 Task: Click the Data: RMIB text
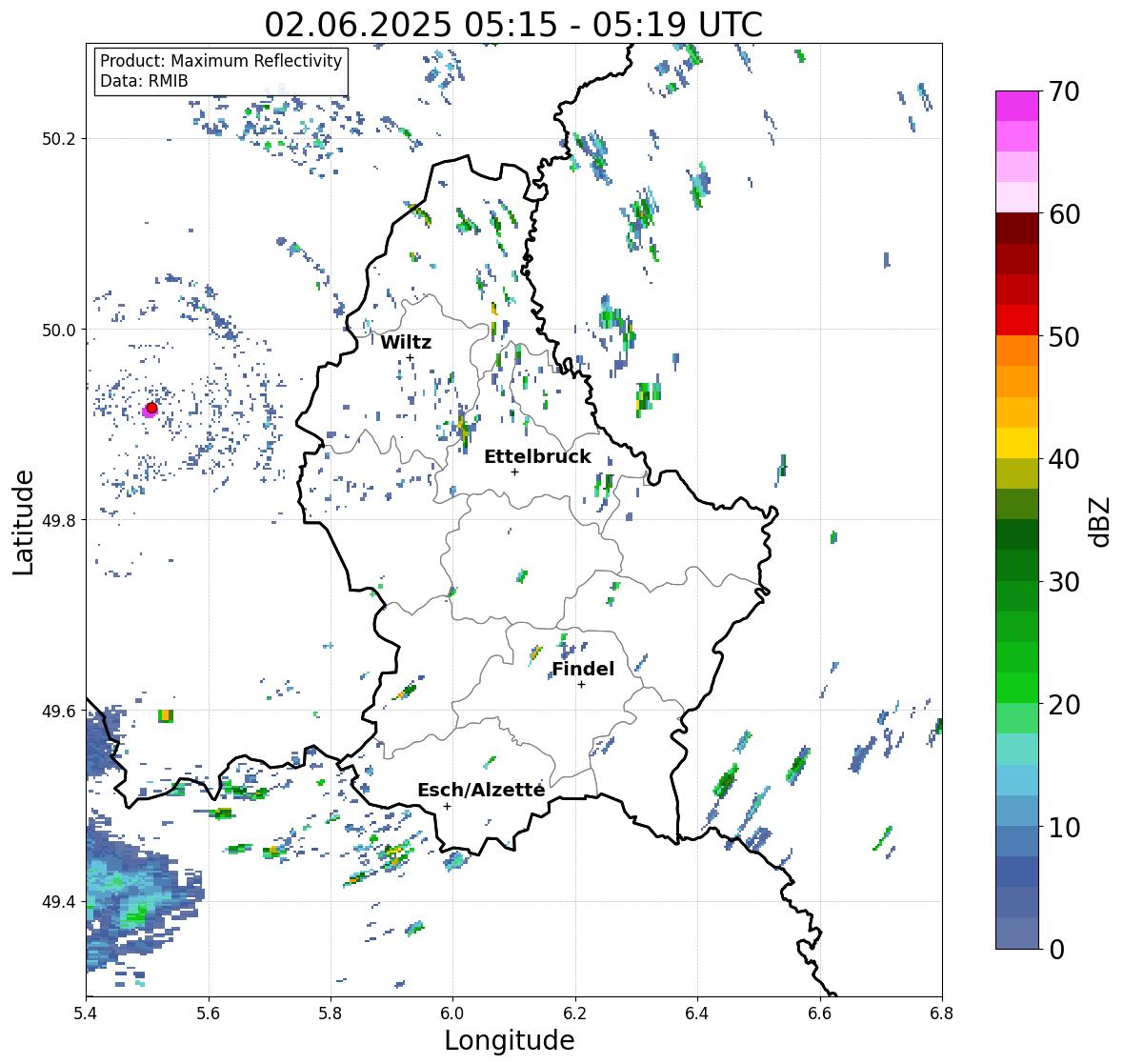point(144,81)
